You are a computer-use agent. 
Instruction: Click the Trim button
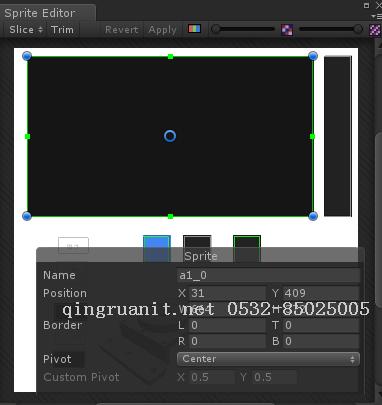click(x=62, y=30)
